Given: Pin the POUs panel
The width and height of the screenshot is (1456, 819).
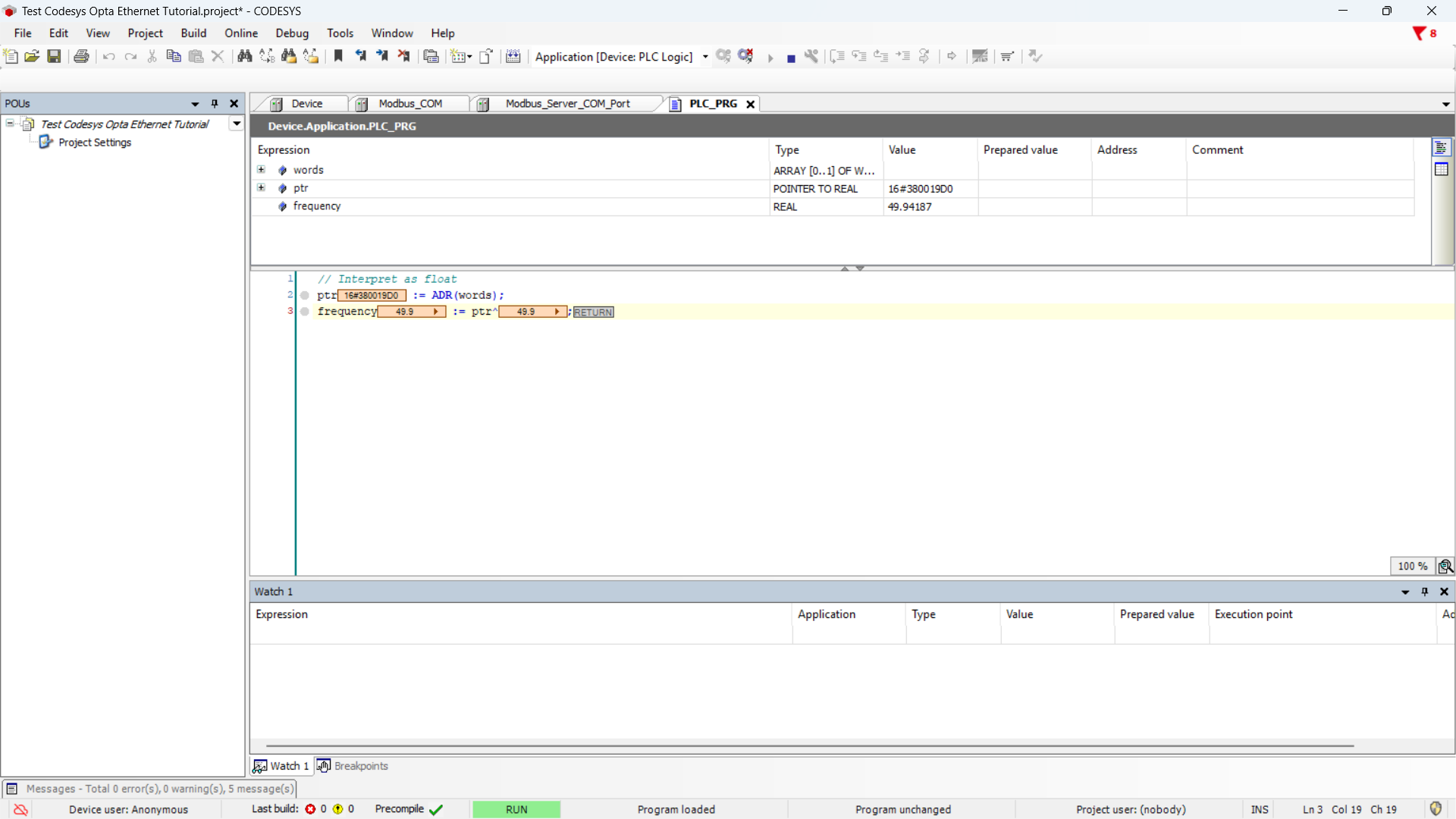Looking at the screenshot, I should tap(215, 104).
